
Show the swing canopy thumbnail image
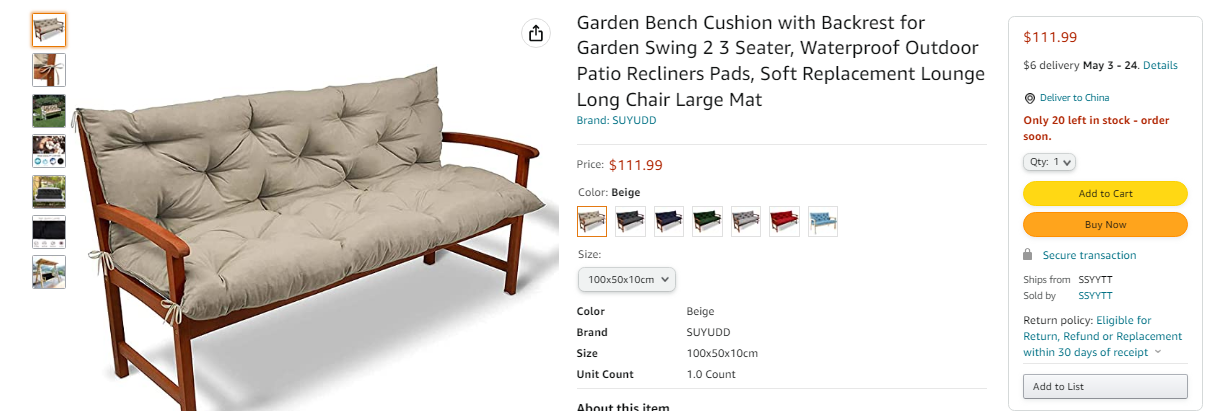coord(49,272)
